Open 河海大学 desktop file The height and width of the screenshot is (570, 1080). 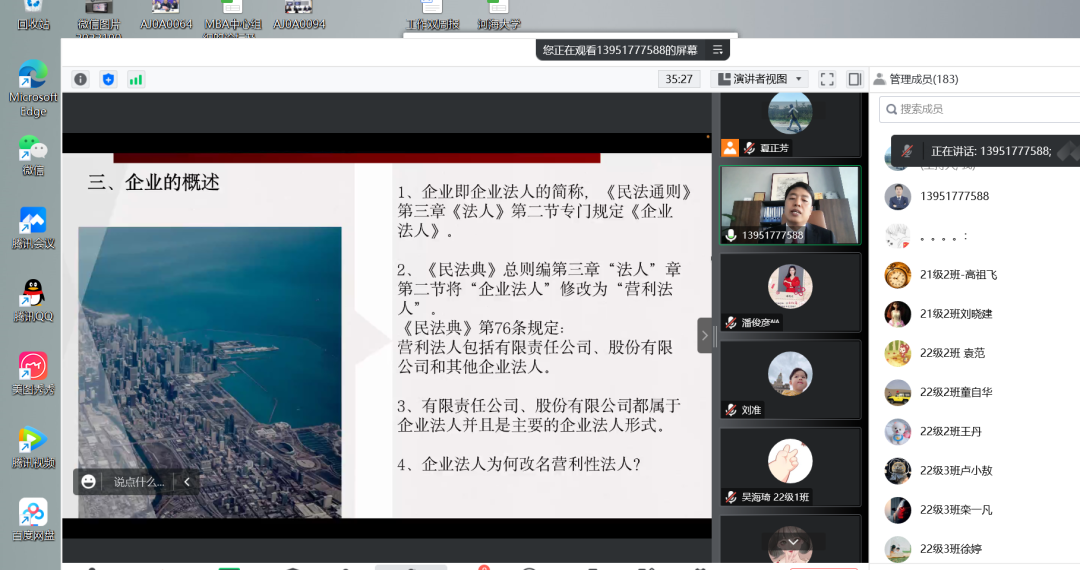499,15
